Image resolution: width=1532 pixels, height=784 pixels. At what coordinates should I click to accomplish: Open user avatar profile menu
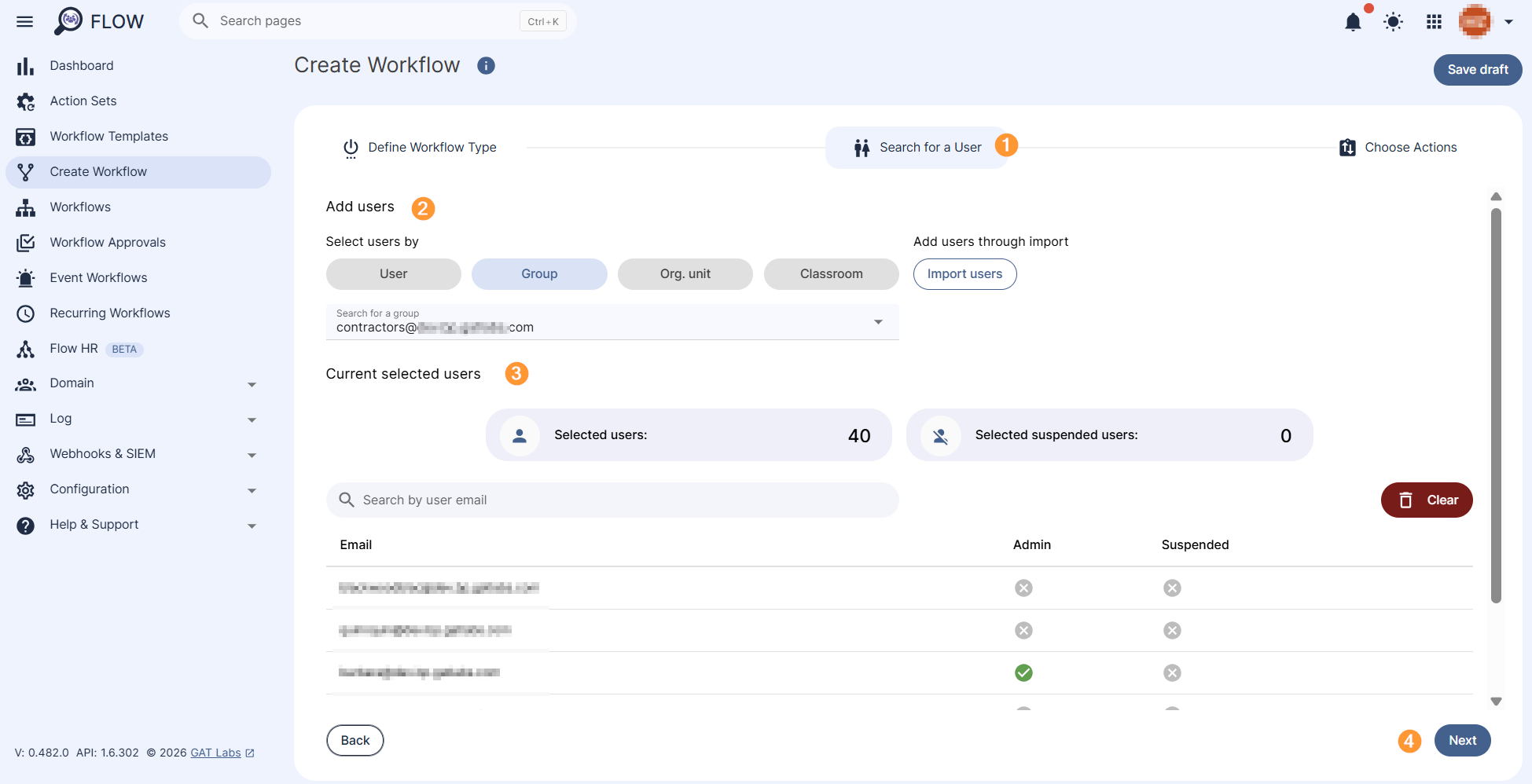pos(1475,21)
